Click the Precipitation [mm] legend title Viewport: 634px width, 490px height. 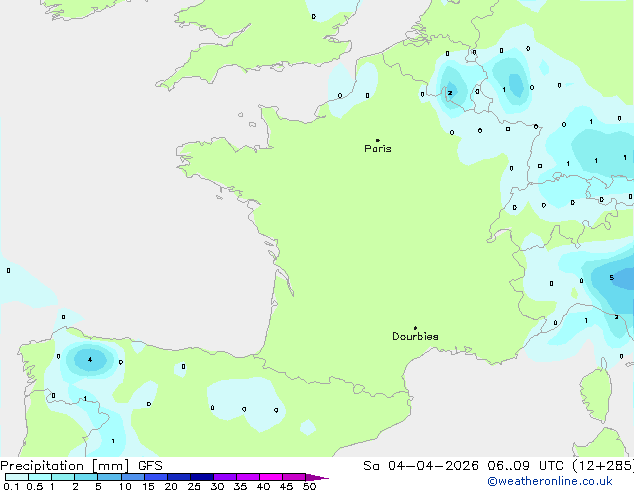pyautogui.click(x=63, y=466)
